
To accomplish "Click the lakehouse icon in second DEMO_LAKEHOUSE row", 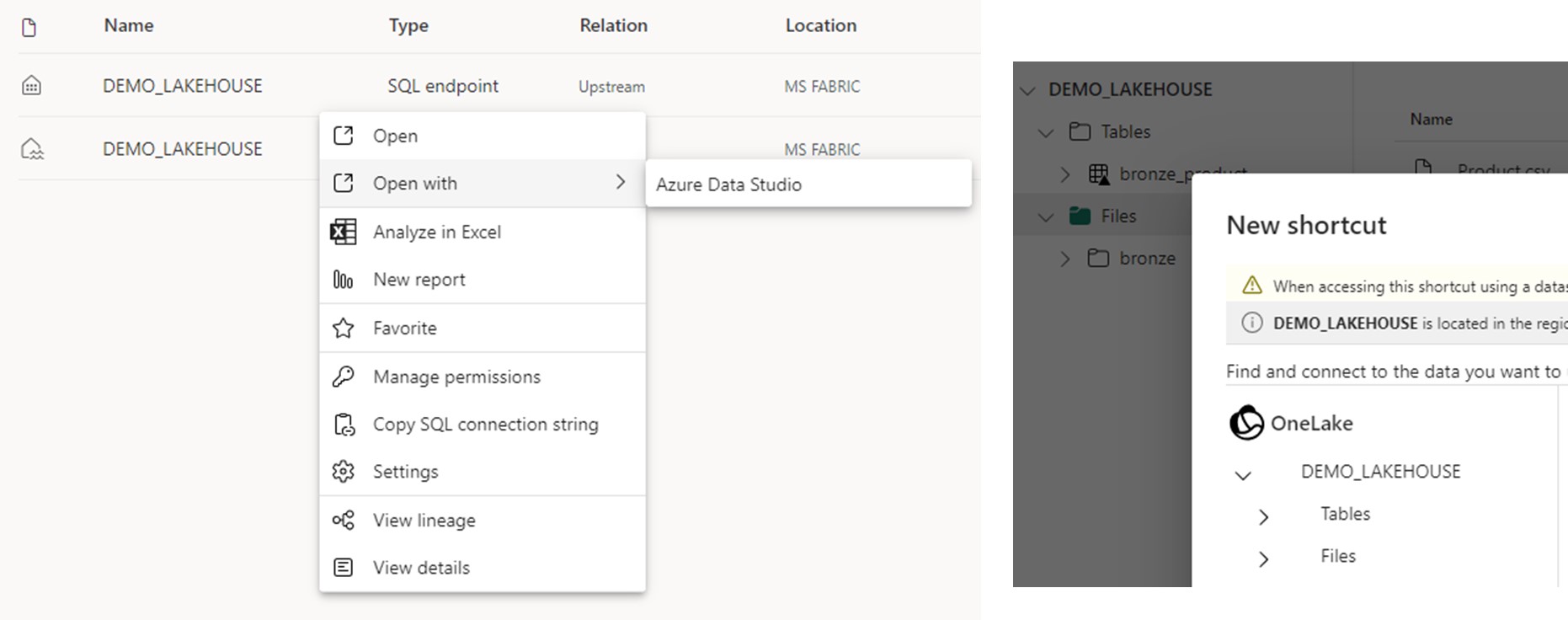I will (32, 149).
